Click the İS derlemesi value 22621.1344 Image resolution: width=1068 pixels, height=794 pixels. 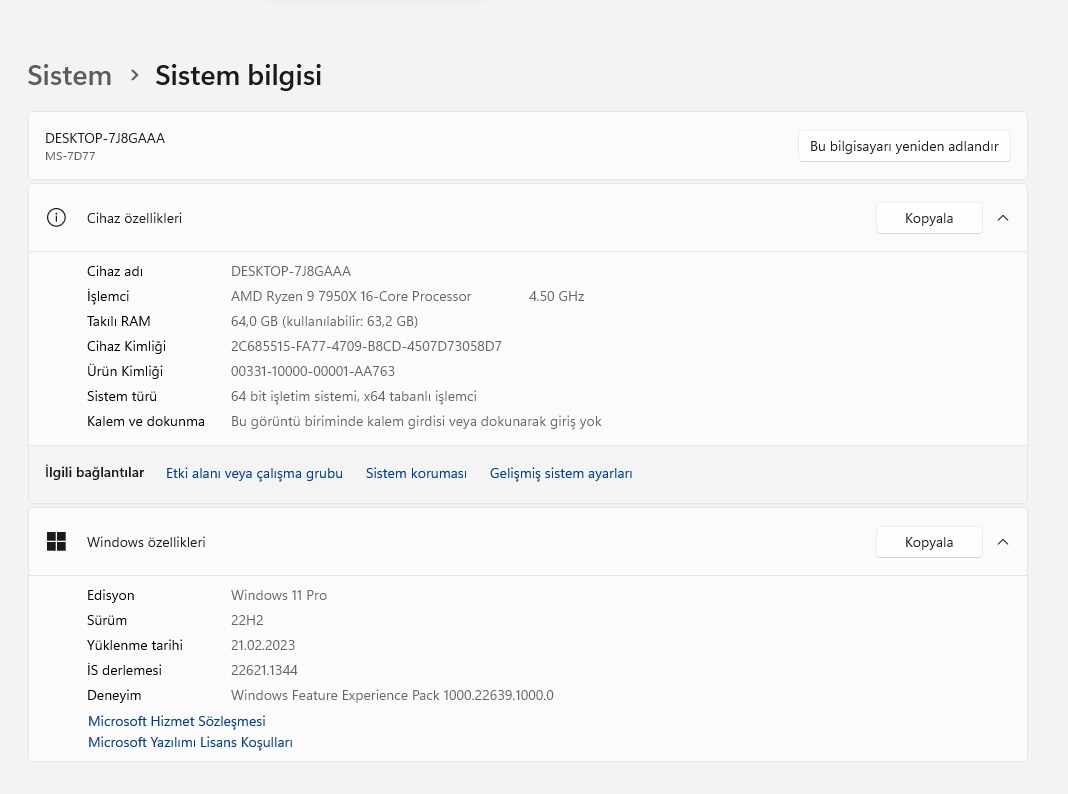pyautogui.click(x=264, y=670)
